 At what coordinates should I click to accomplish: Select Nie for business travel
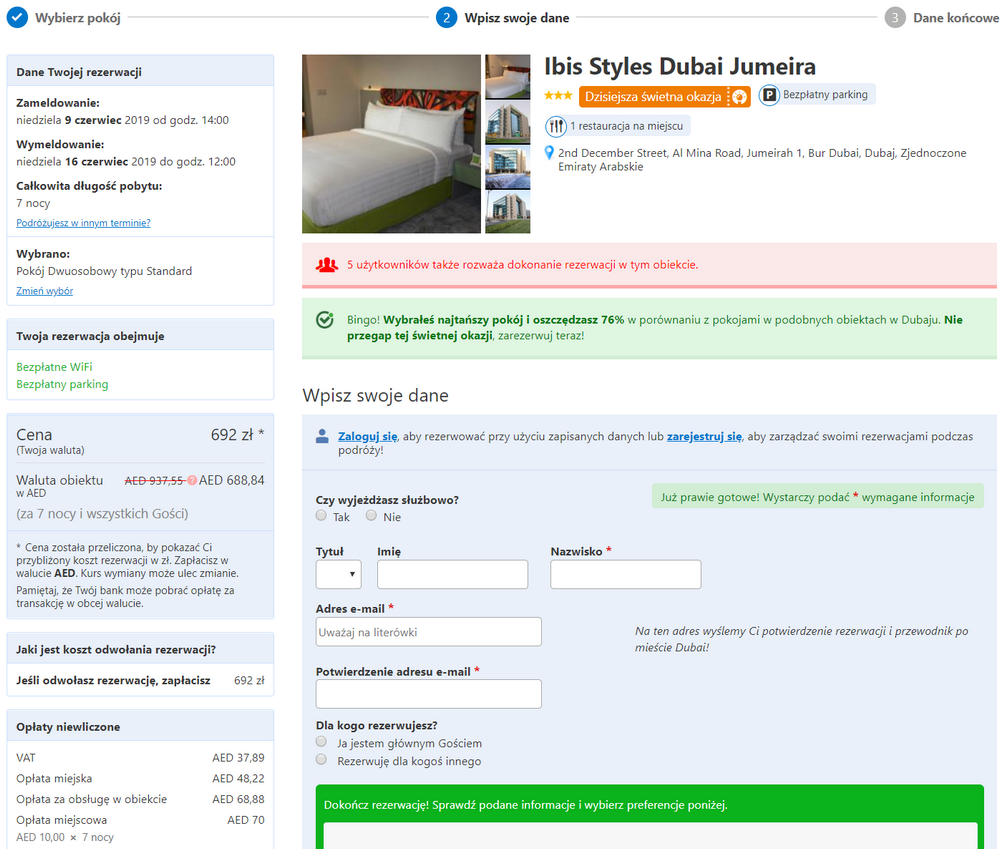[371, 515]
